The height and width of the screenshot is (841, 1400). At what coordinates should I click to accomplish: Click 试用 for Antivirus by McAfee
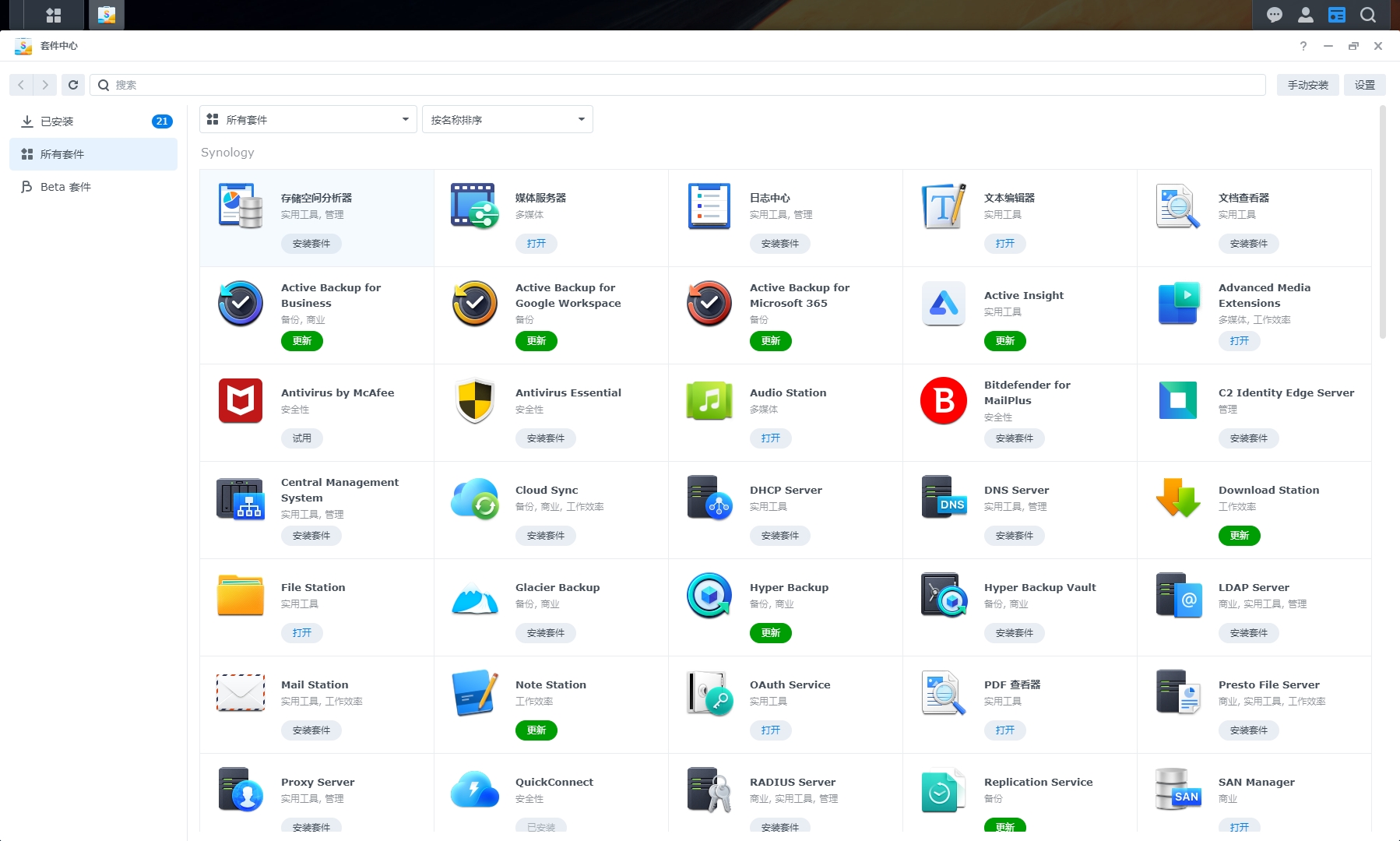pos(302,438)
